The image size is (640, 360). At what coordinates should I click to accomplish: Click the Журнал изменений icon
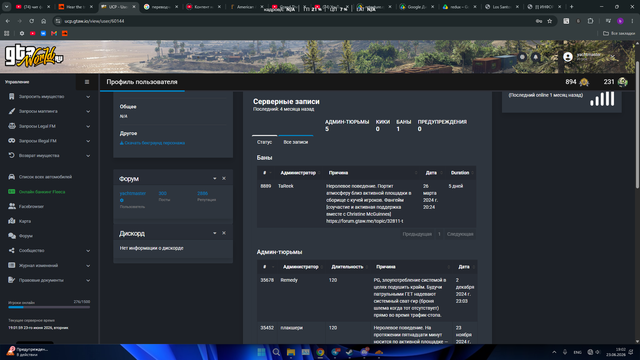(x=11, y=265)
